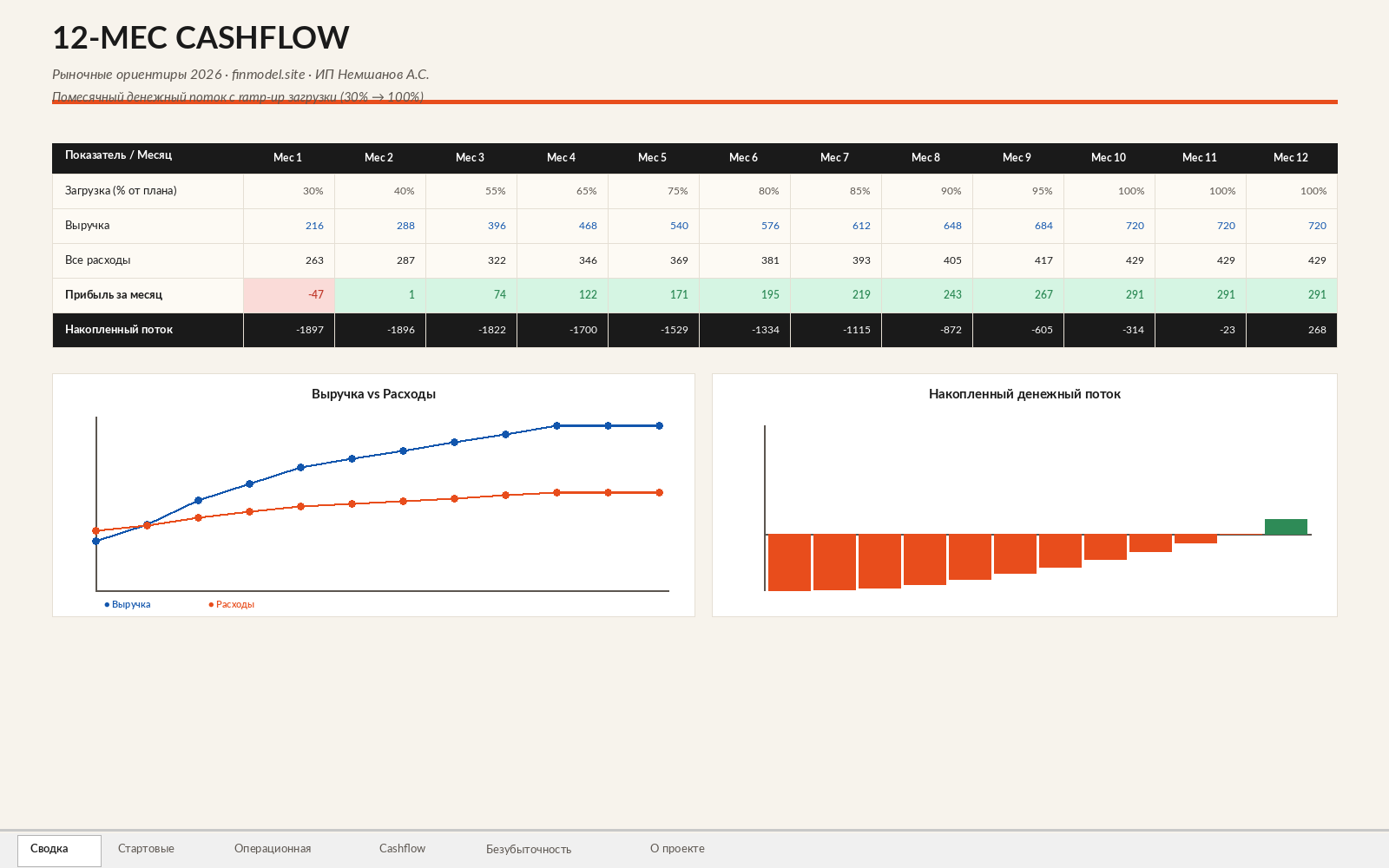This screenshot has width=1389, height=868.
Task: Select the negative profit cell -47
Action: click(x=289, y=295)
